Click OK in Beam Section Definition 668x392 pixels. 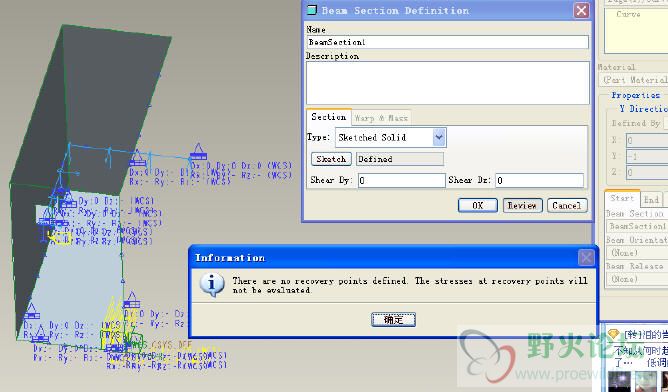pyautogui.click(x=478, y=205)
